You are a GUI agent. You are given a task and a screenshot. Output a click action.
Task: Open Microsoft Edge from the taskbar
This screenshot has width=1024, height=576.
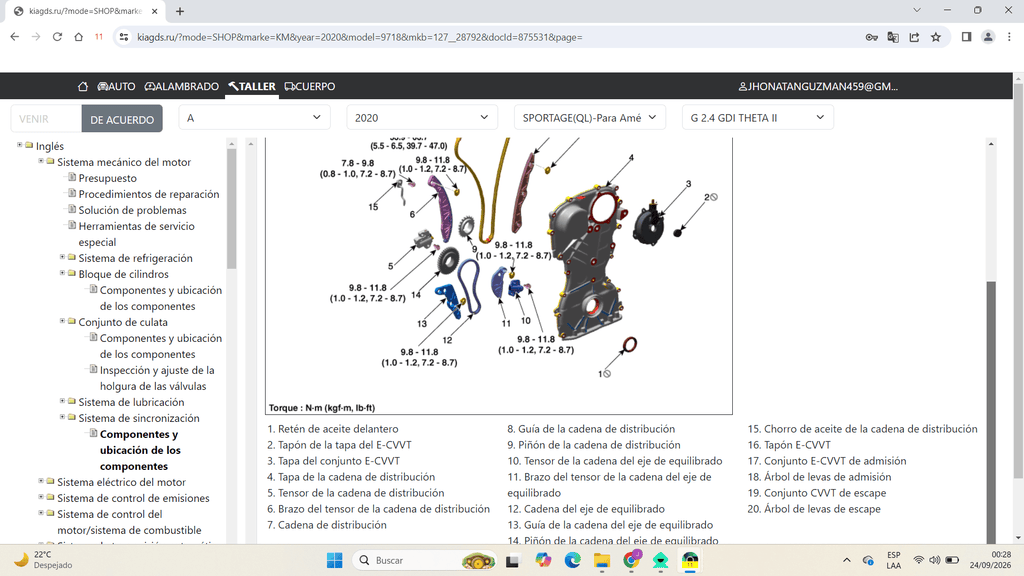(573, 560)
